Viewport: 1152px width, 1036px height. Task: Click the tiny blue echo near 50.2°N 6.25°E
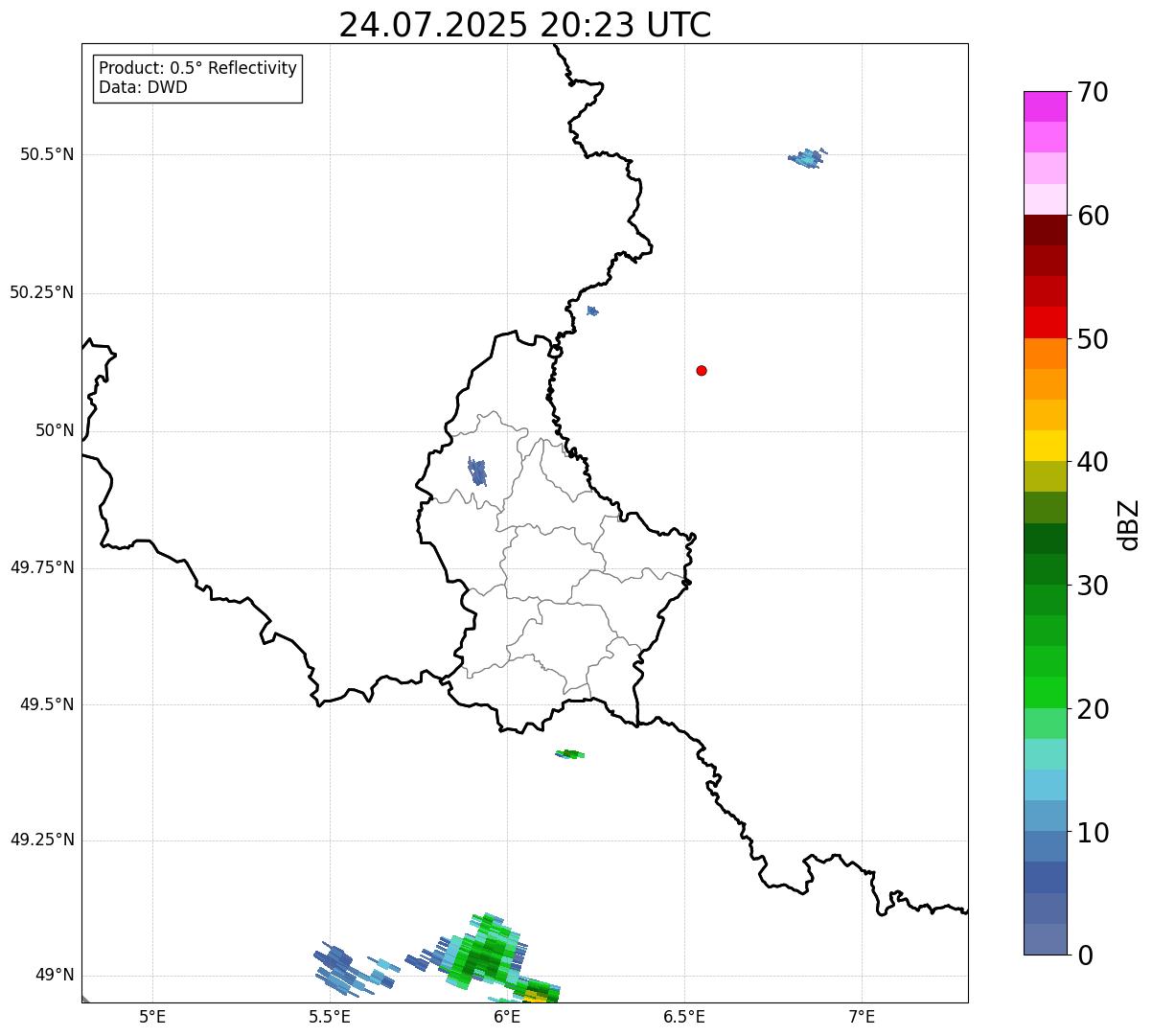coord(592,311)
